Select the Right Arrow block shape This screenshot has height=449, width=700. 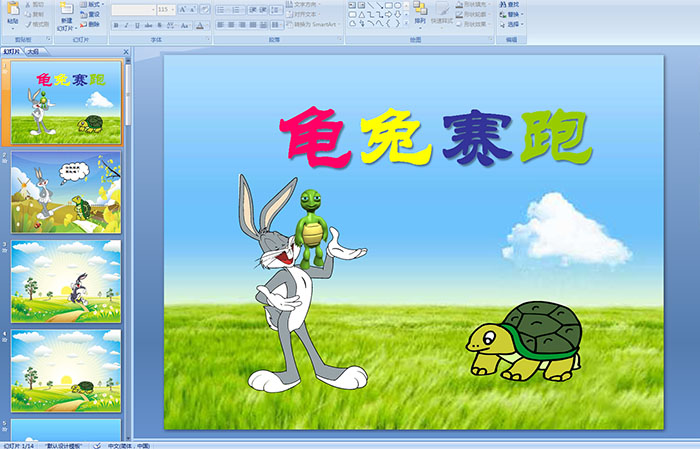click(x=388, y=14)
